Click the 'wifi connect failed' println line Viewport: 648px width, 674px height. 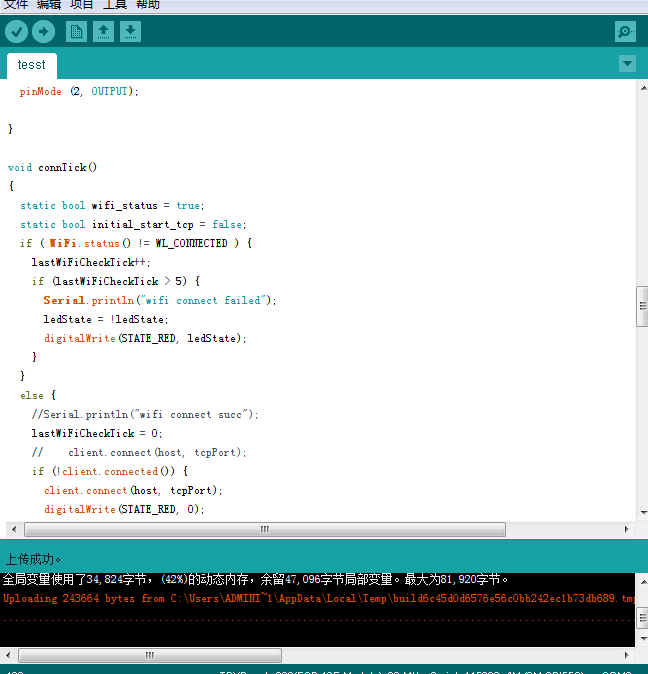pyautogui.click(x=160, y=300)
